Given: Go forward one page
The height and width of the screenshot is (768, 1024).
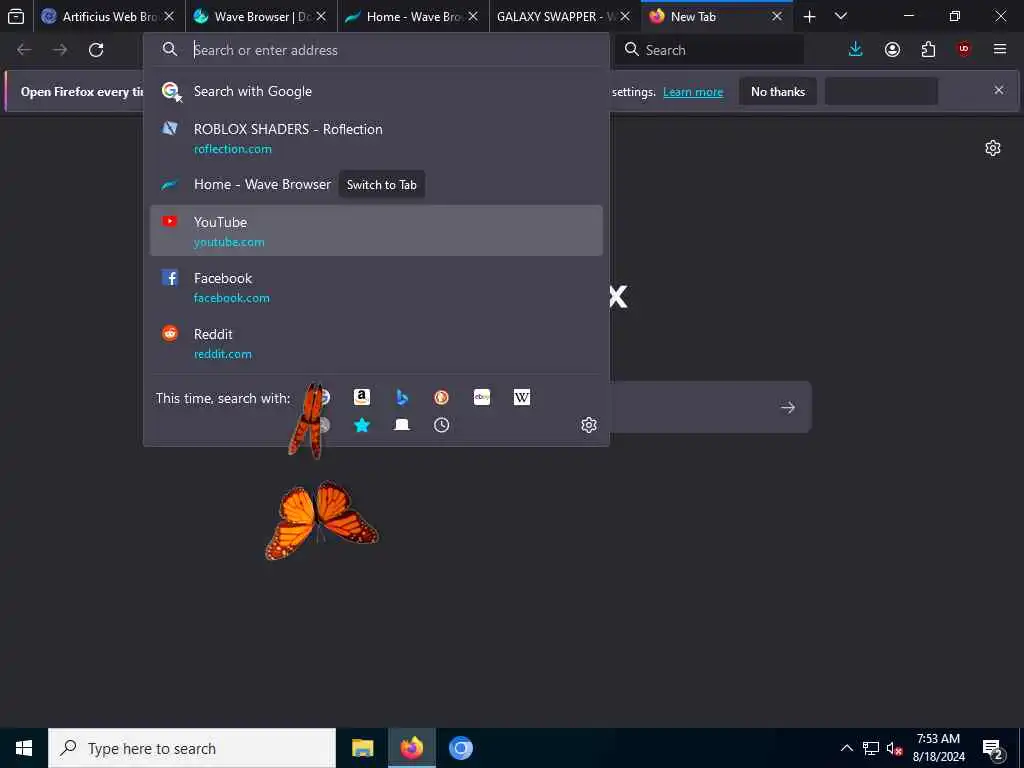Looking at the screenshot, I should point(60,50).
